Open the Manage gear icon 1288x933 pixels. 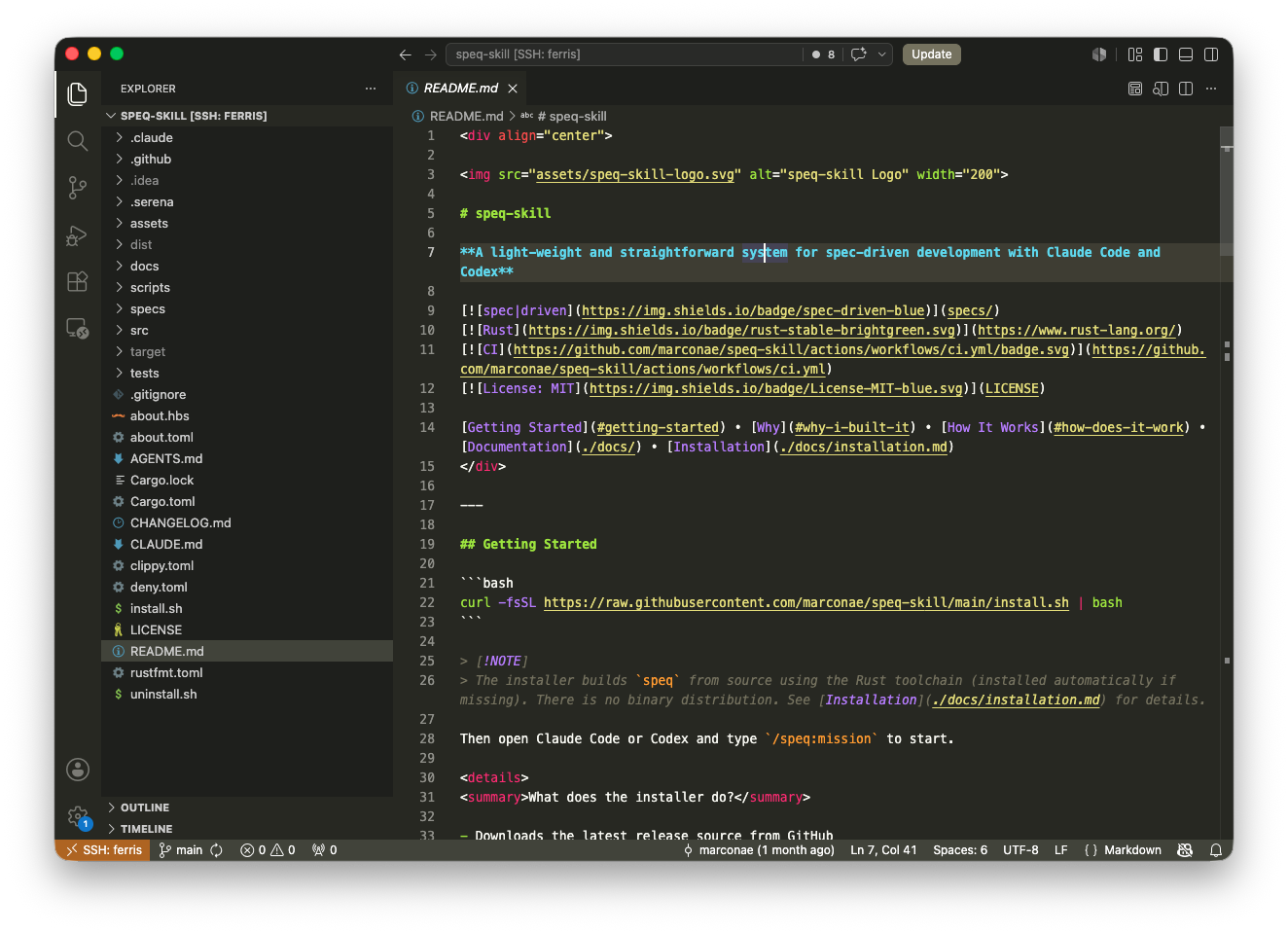coord(78,816)
